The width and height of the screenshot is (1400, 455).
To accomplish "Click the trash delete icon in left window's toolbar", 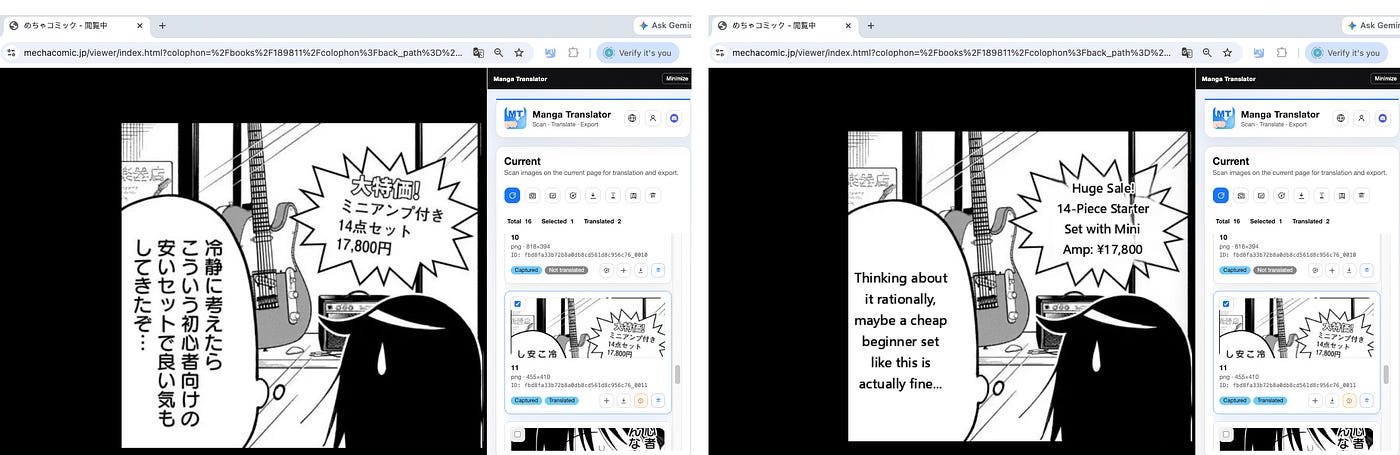I will 651,195.
